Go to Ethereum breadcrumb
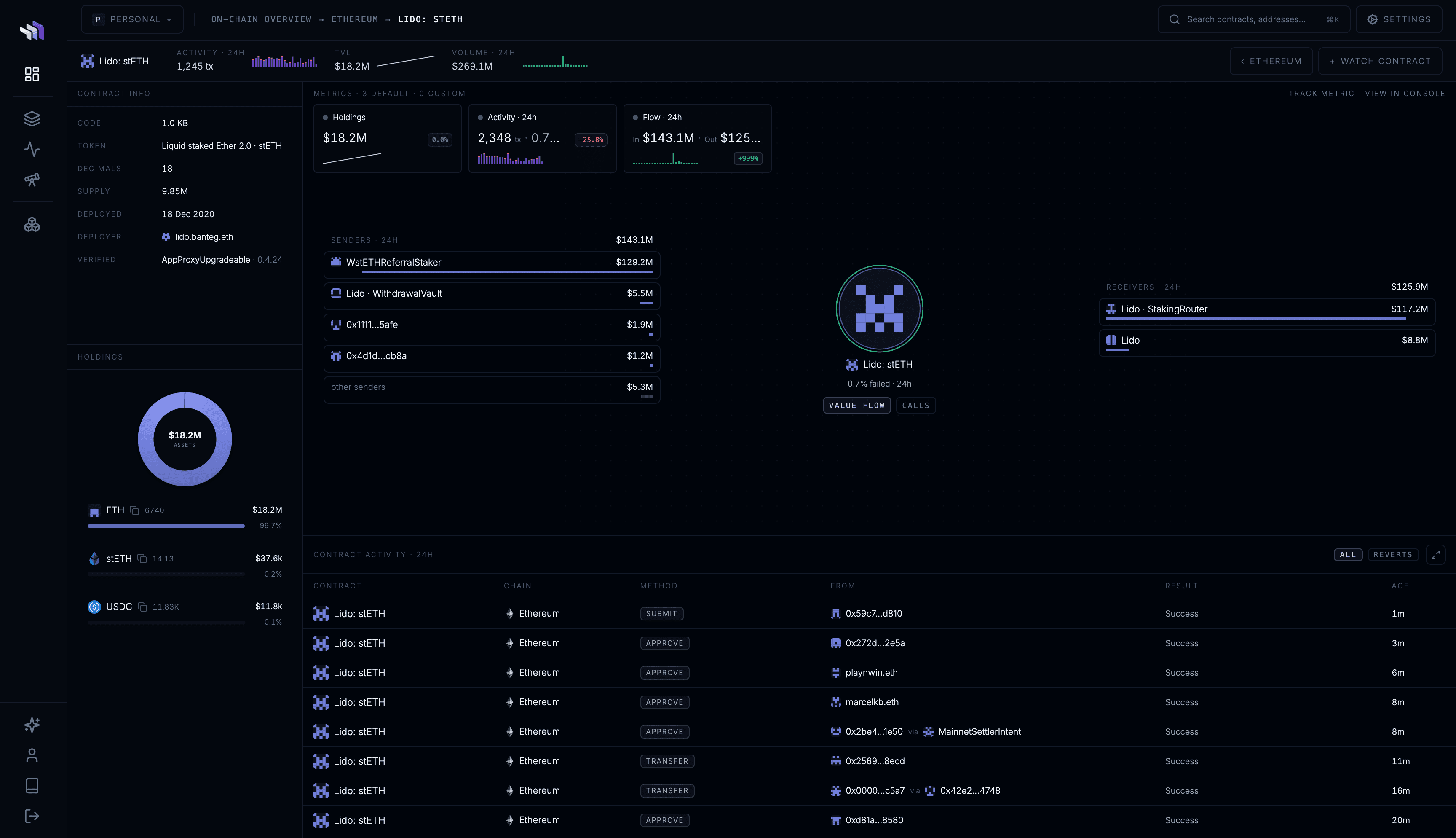 [x=355, y=19]
